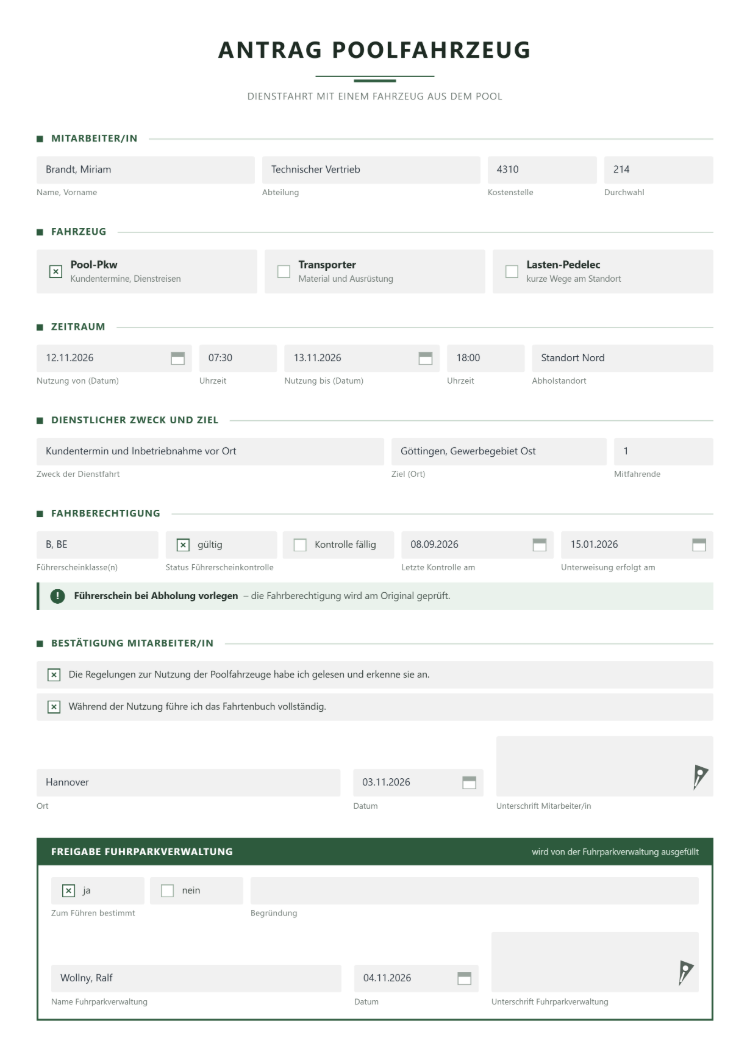Toggle the Fahrtenbuch confirmation checkbox
Viewport: 750px width, 1060px height.
click(54, 707)
